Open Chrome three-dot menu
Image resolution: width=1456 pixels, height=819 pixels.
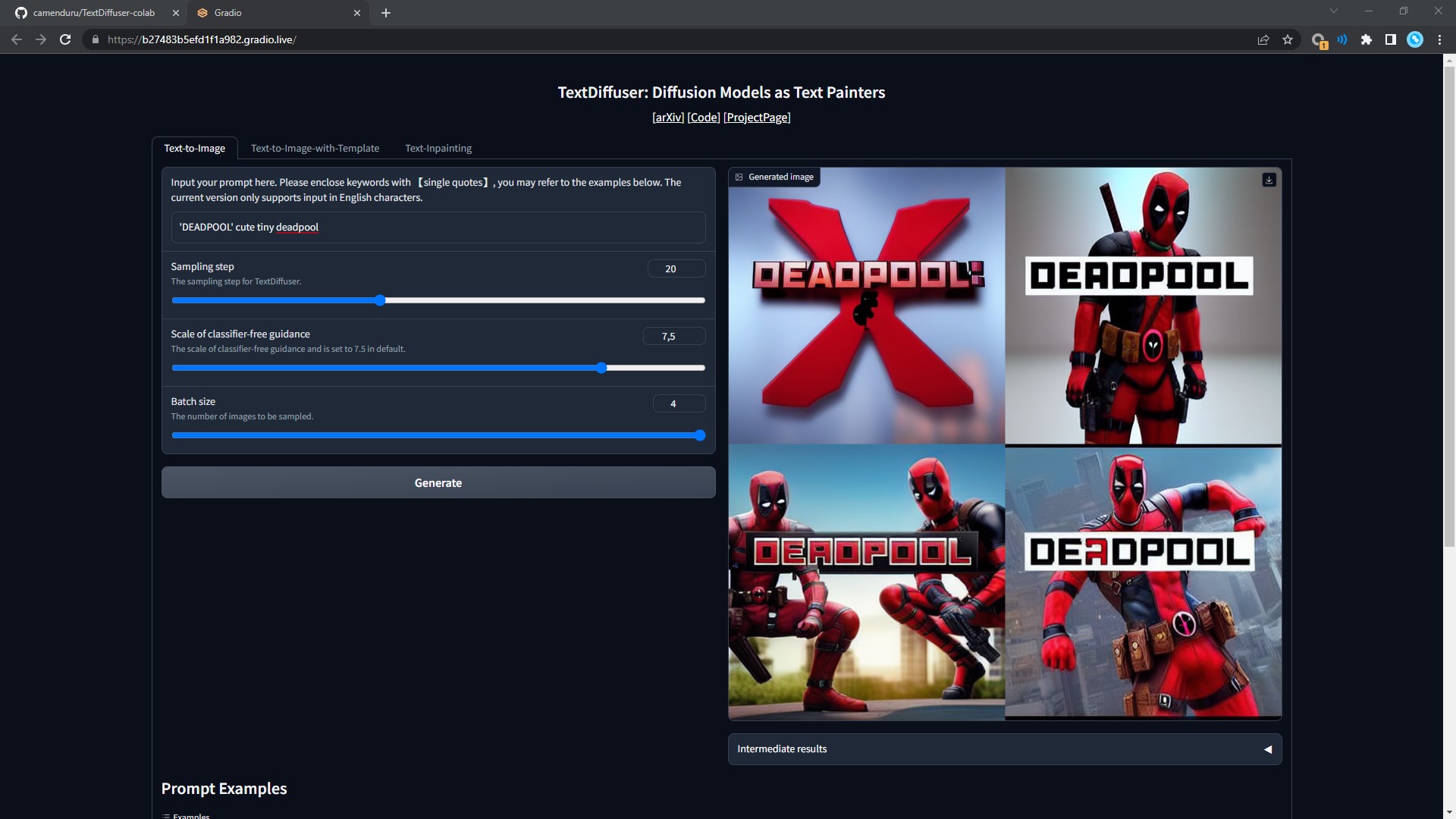point(1439,39)
